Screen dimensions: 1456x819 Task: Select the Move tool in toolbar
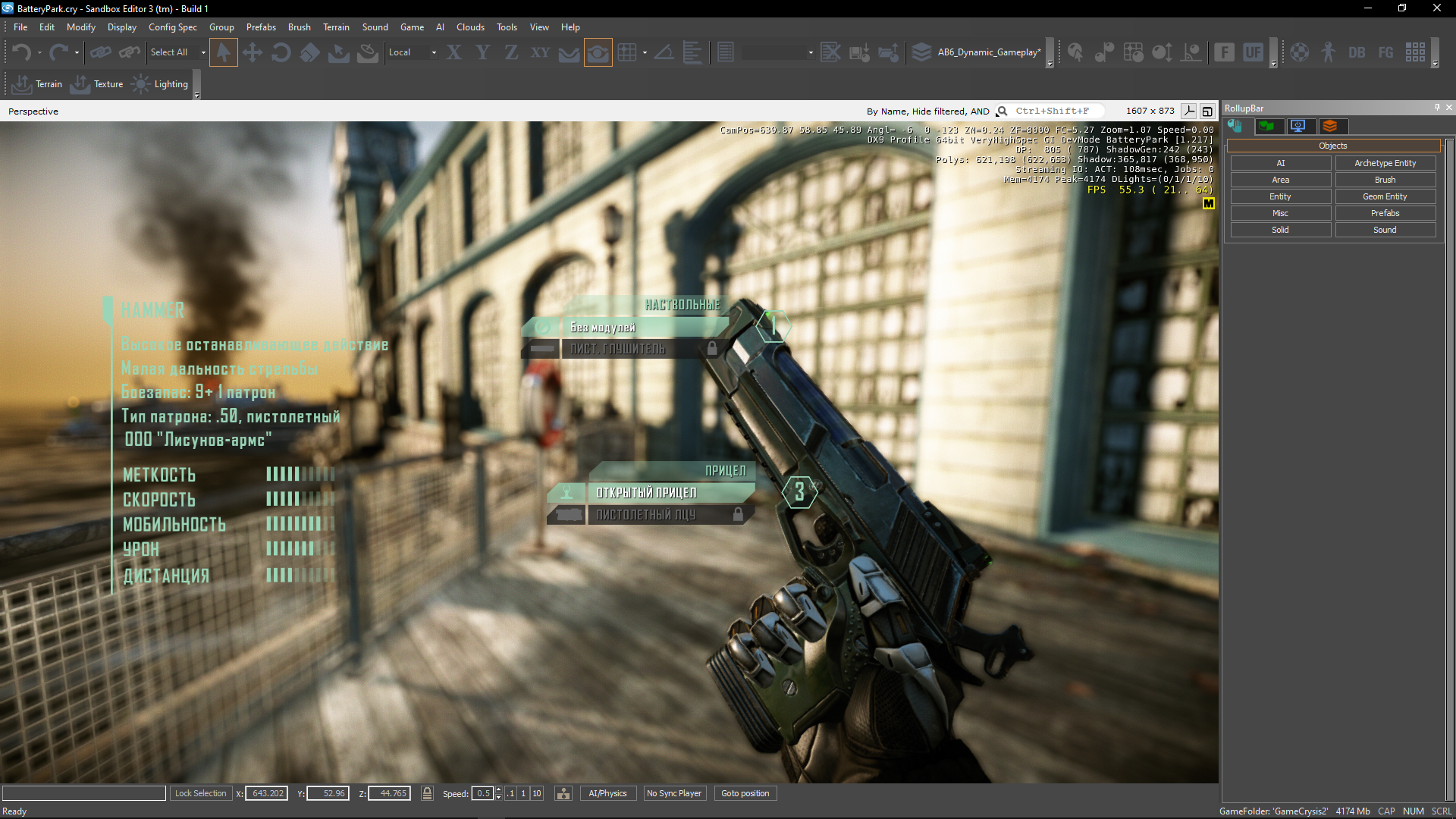(x=252, y=52)
